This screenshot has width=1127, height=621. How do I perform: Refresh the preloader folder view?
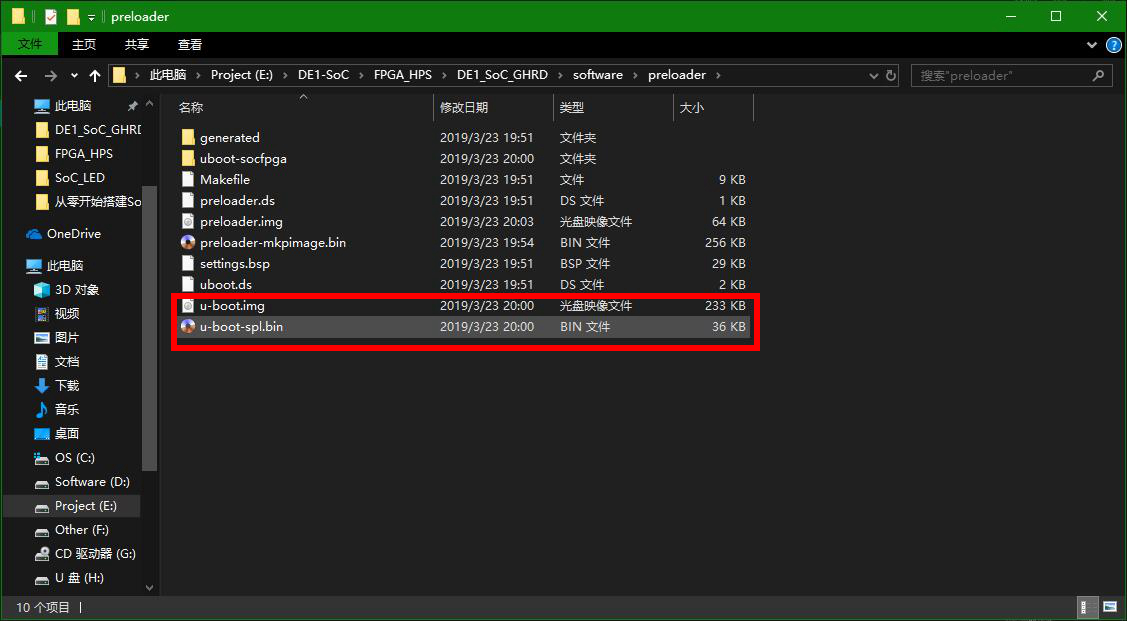pos(891,75)
